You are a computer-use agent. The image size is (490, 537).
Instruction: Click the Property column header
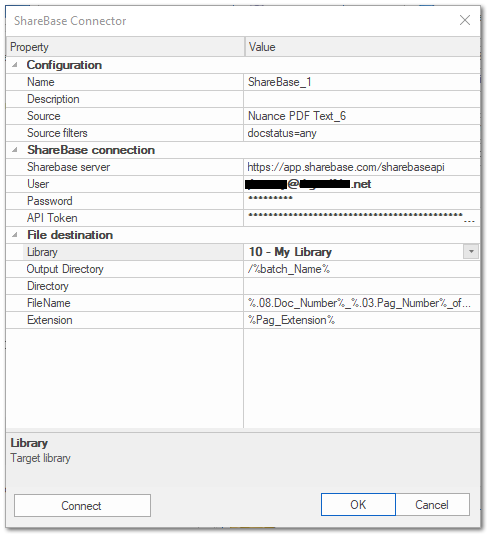(x=125, y=47)
